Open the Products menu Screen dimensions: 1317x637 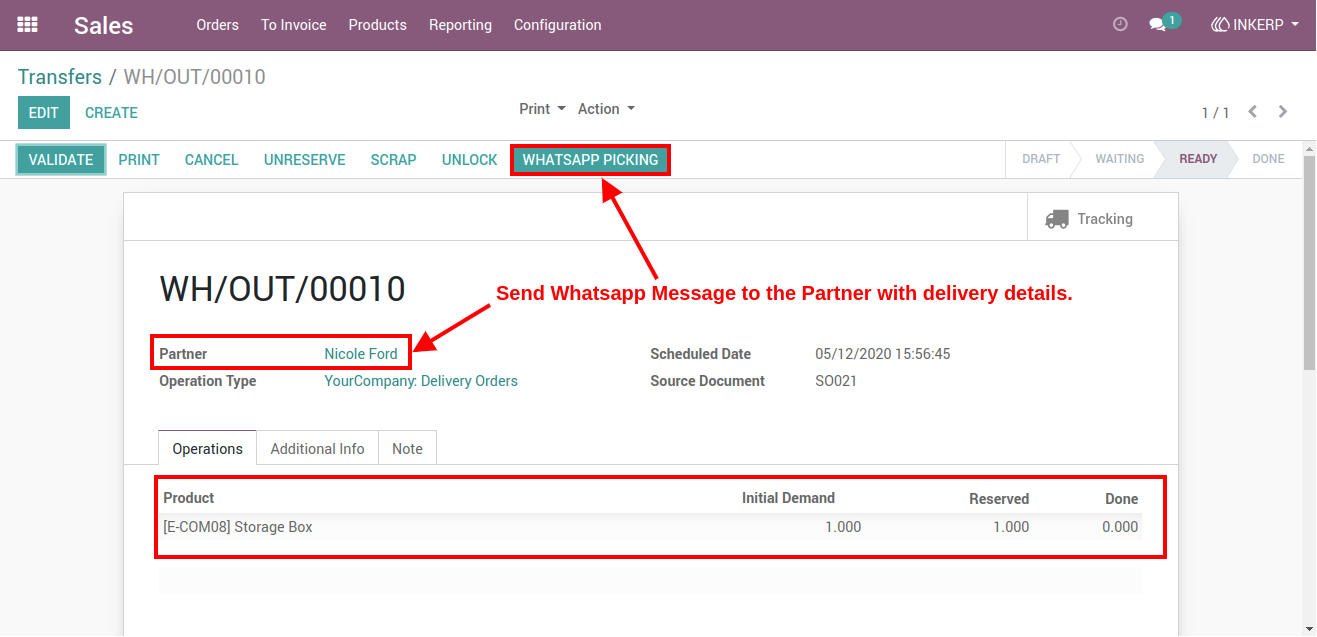point(378,25)
